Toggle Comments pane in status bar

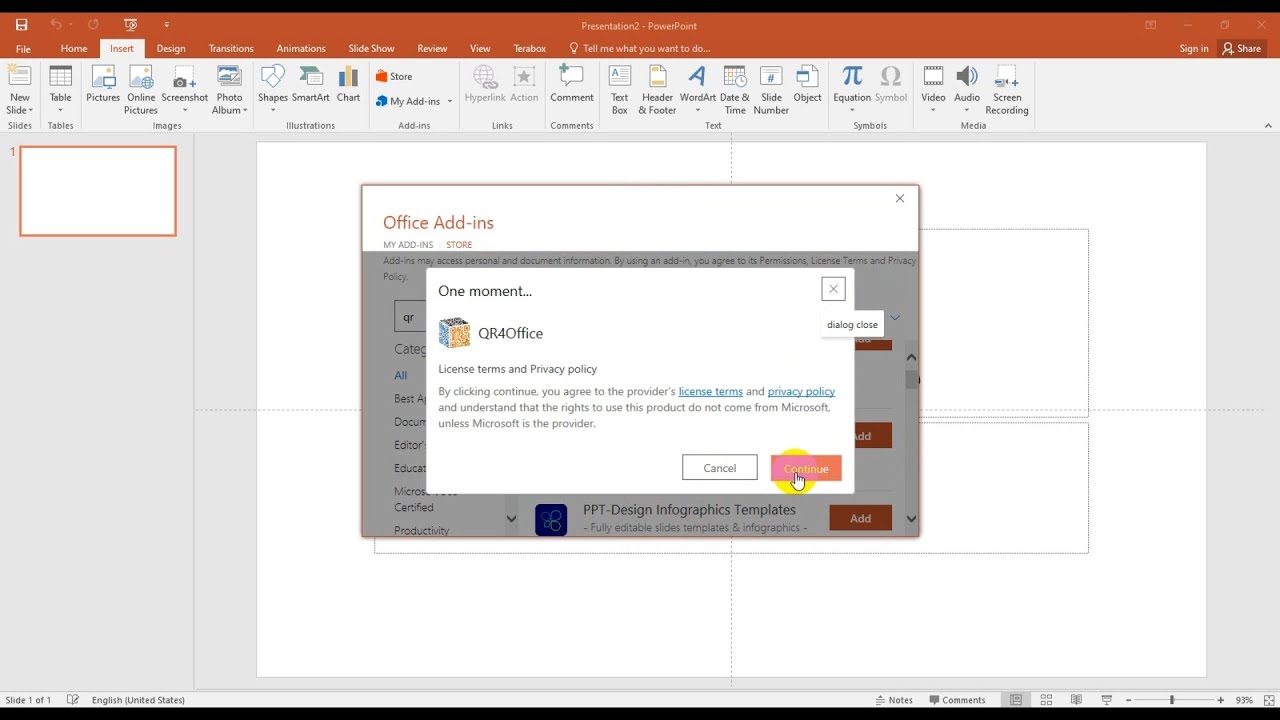click(x=958, y=700)
